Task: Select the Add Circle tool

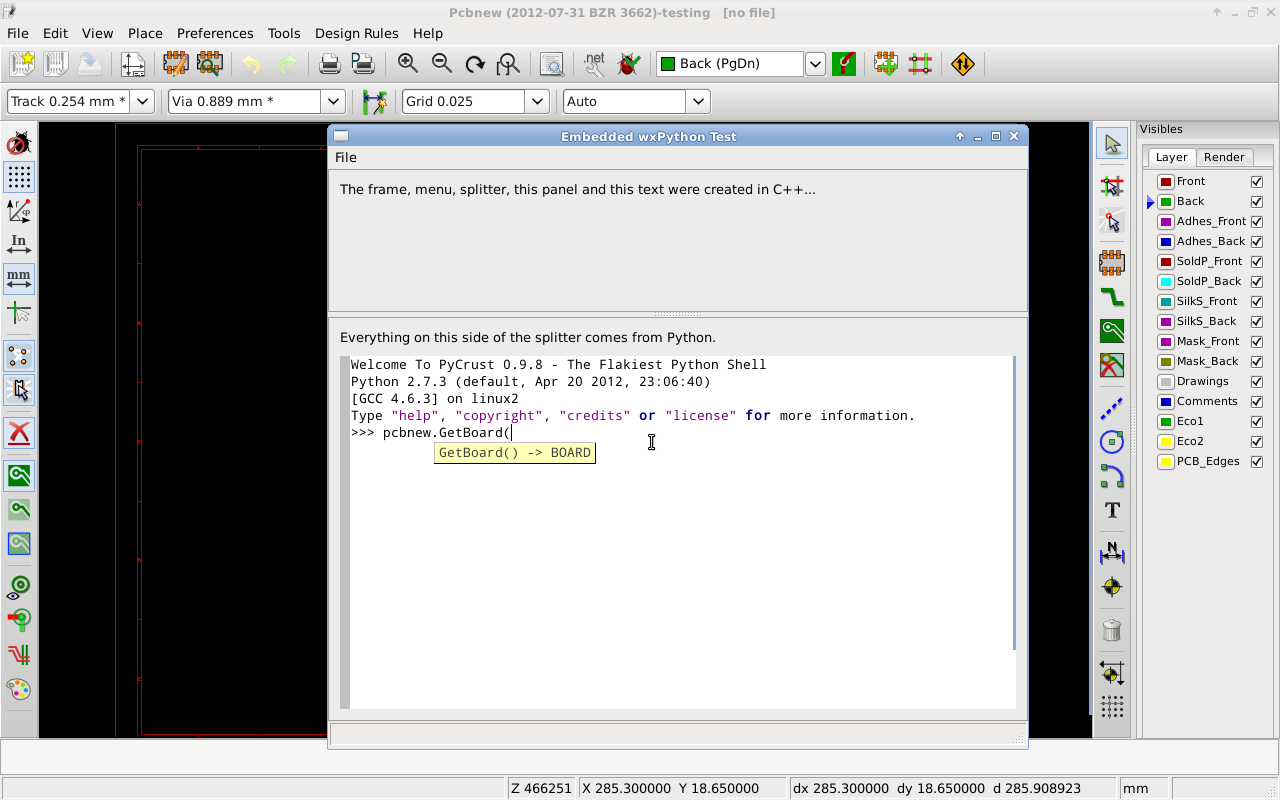Action: [x=1112, y=442]
